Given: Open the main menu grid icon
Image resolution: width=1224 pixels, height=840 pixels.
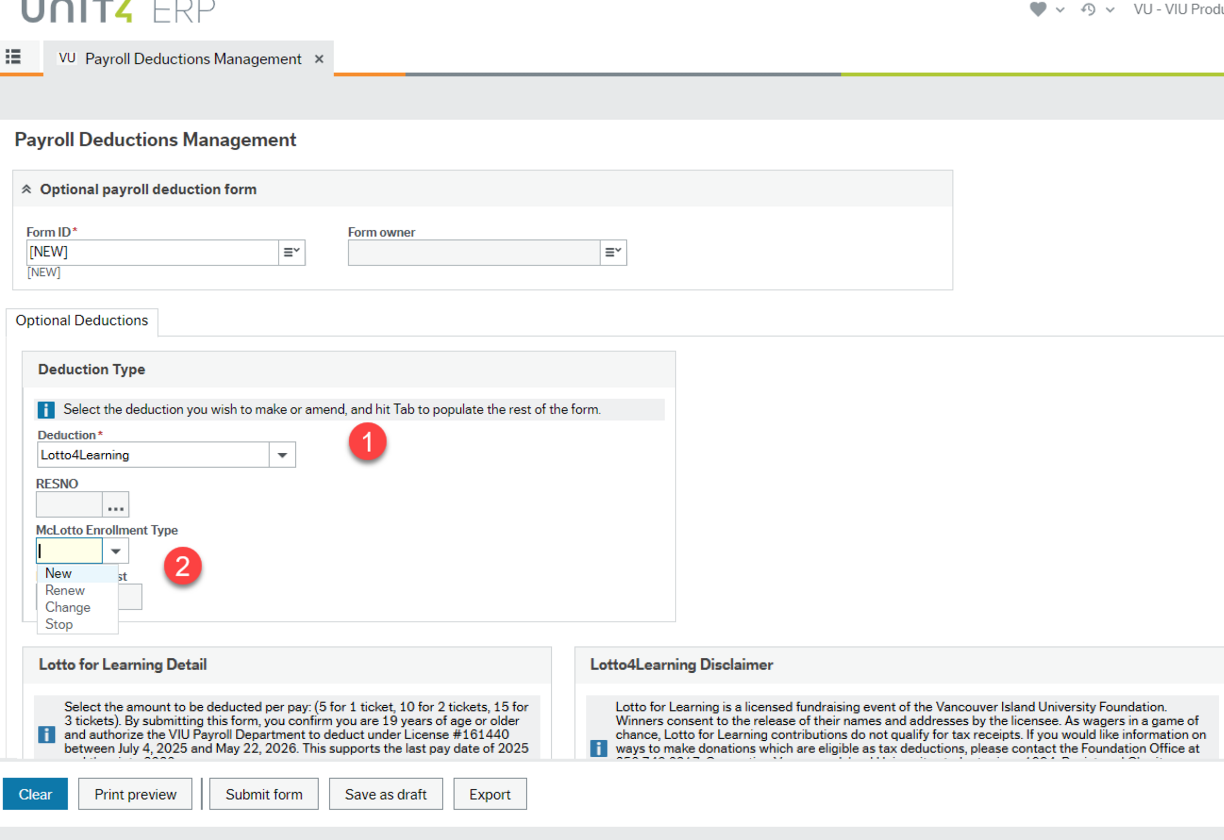Looking at the screenshot, I should click(x=13, y=57).
